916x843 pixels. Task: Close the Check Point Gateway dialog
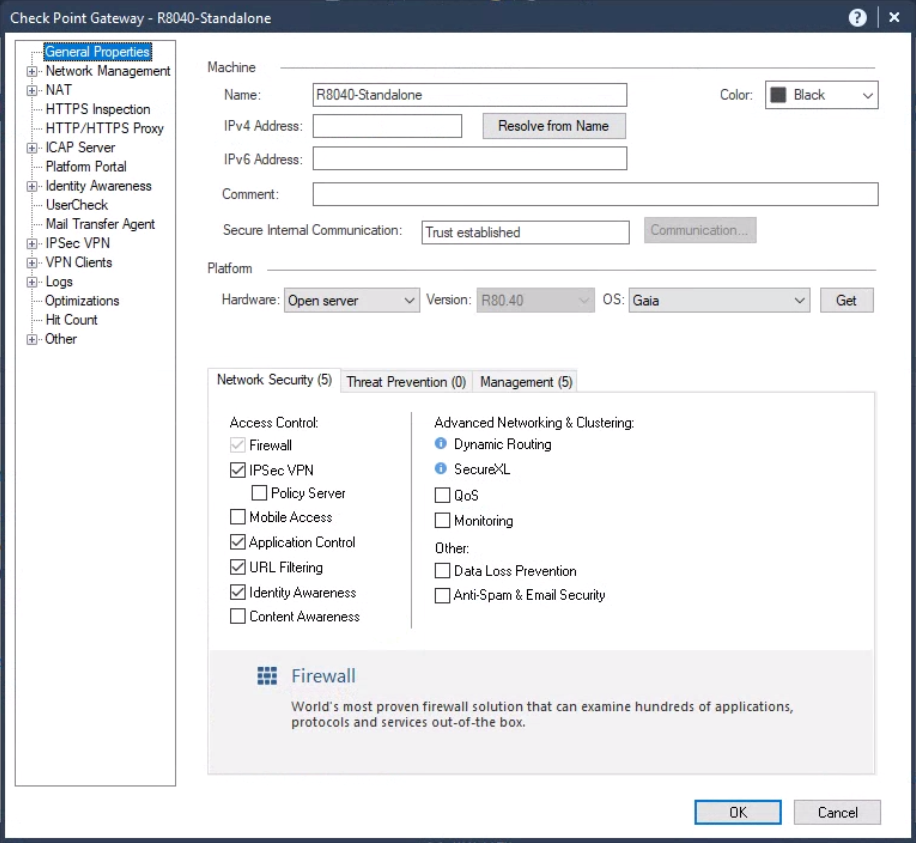click(x=894, y=18)
